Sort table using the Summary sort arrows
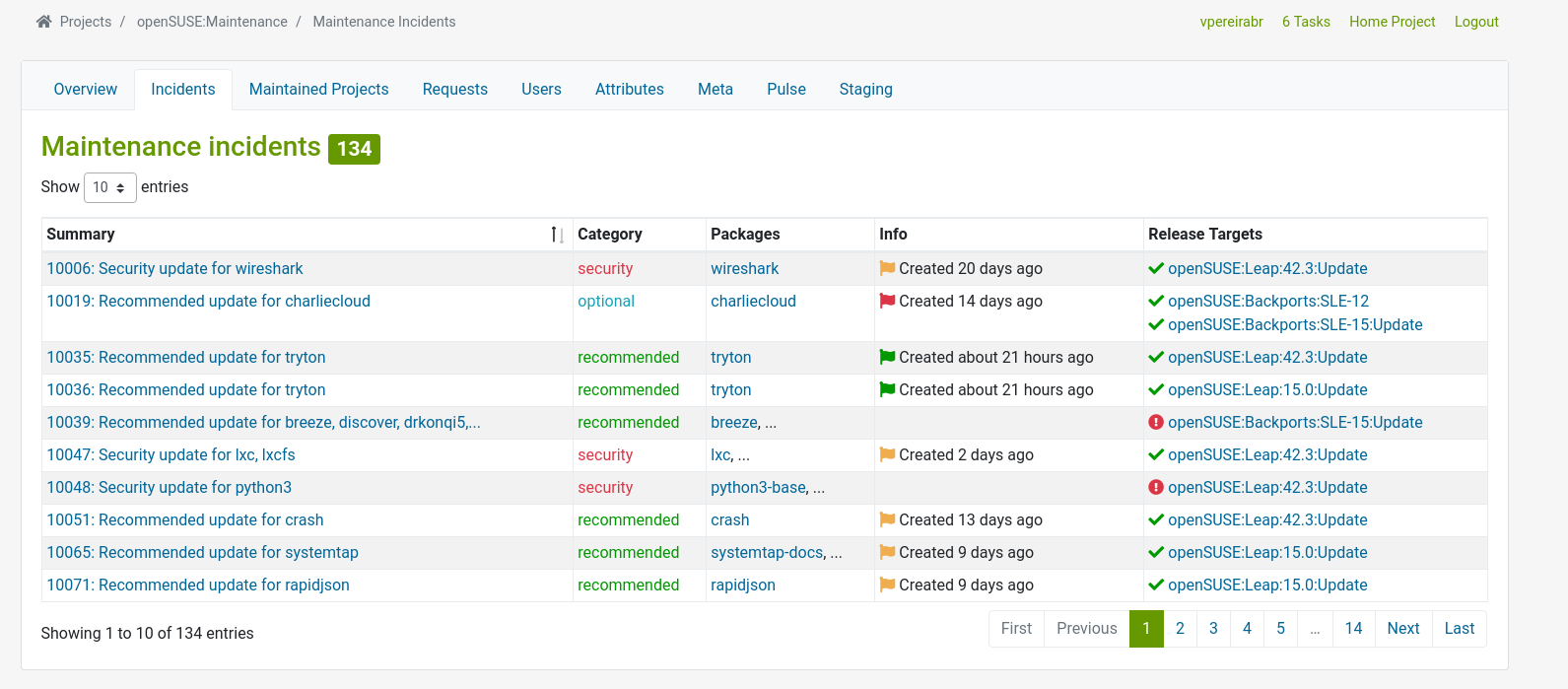Screen dimensions: 1568x689 pyautogui.click(x=557, y=235)
